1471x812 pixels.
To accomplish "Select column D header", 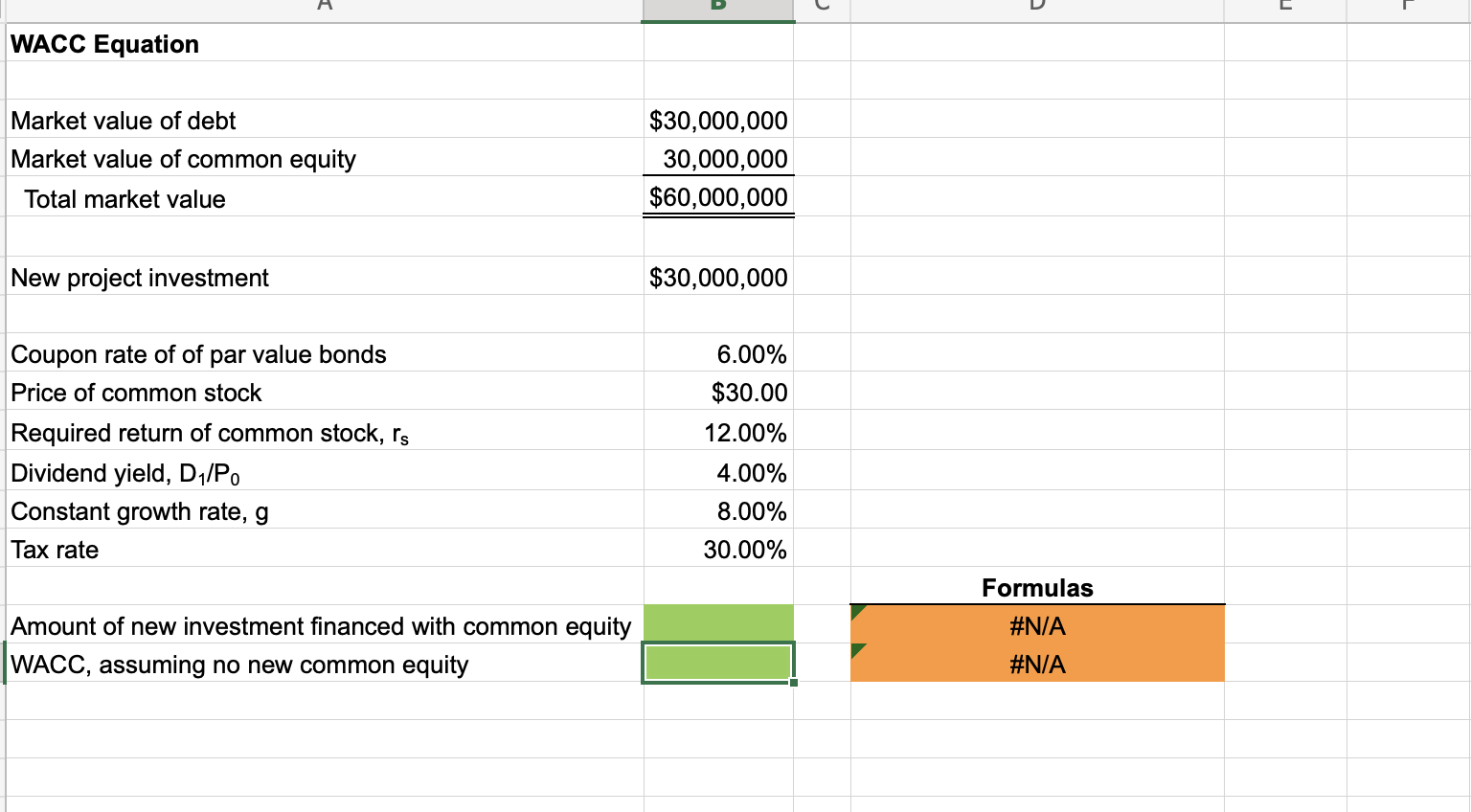I will tap(1037, 7).
